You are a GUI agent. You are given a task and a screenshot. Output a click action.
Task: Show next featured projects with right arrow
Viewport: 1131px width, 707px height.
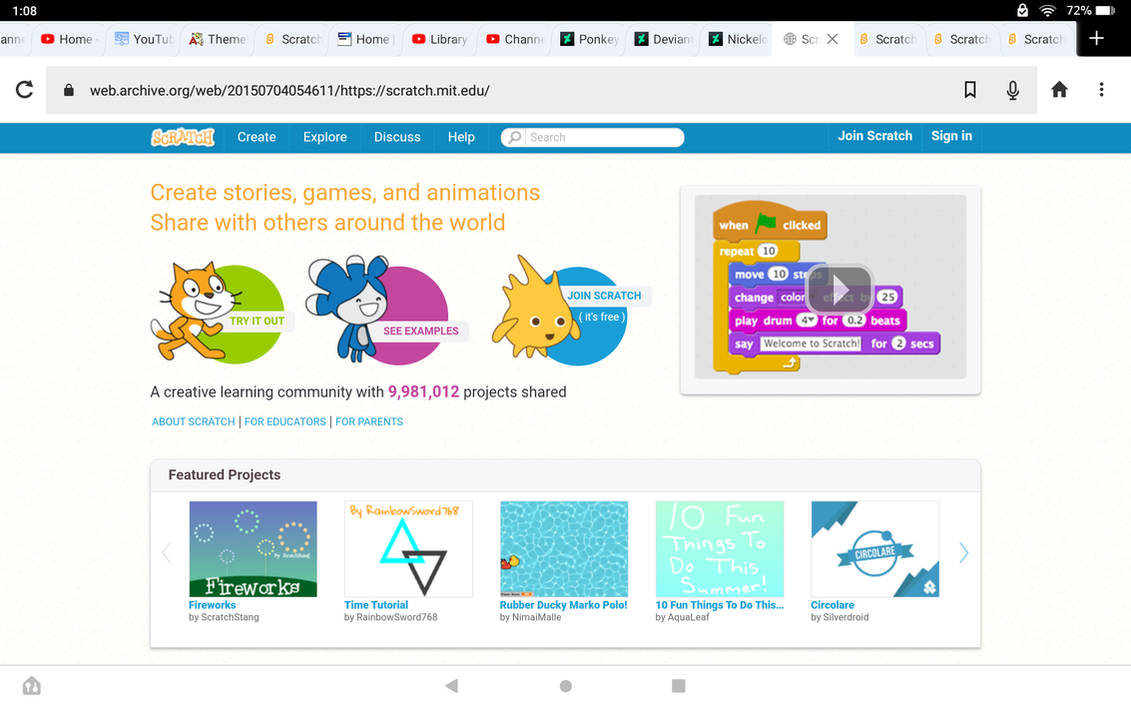click(x=964, y=553)
